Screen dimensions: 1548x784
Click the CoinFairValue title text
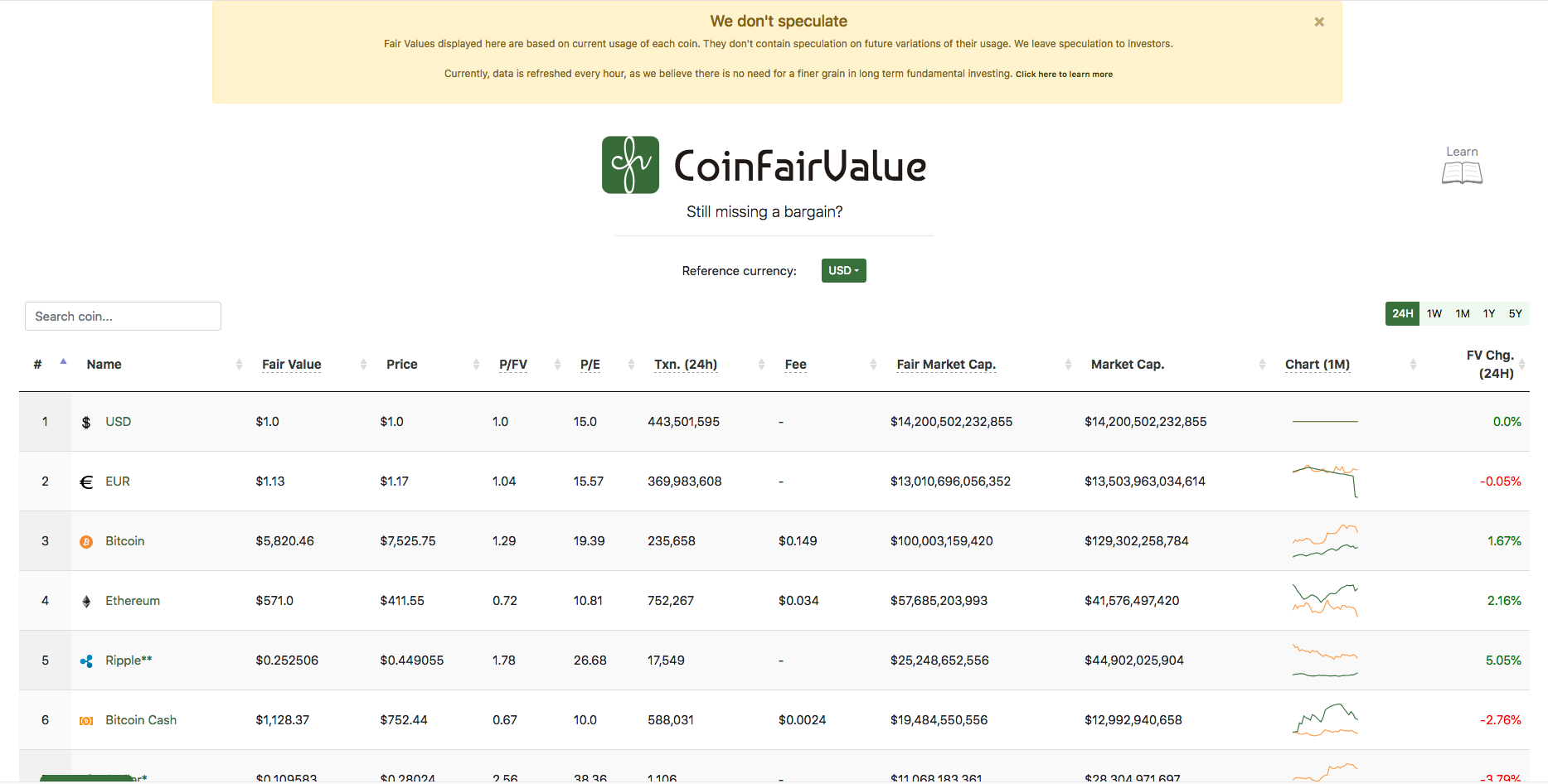point(800,166)
